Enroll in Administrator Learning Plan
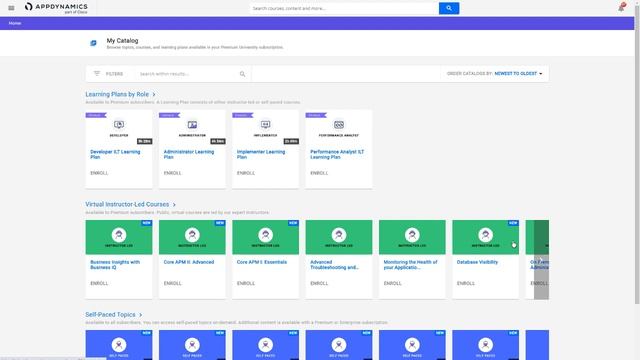640x360 pixels. click(173, 173)
